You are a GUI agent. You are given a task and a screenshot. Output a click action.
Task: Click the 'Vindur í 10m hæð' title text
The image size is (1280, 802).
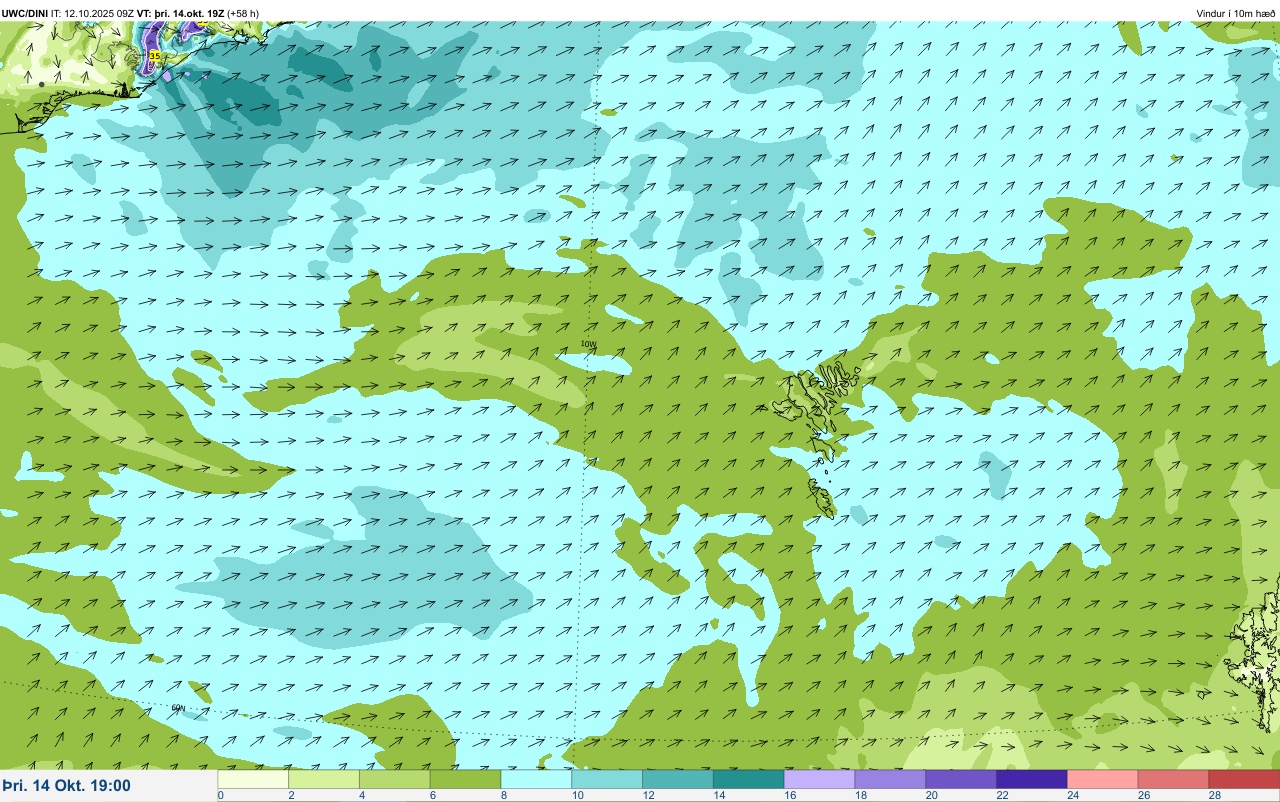1235,13
